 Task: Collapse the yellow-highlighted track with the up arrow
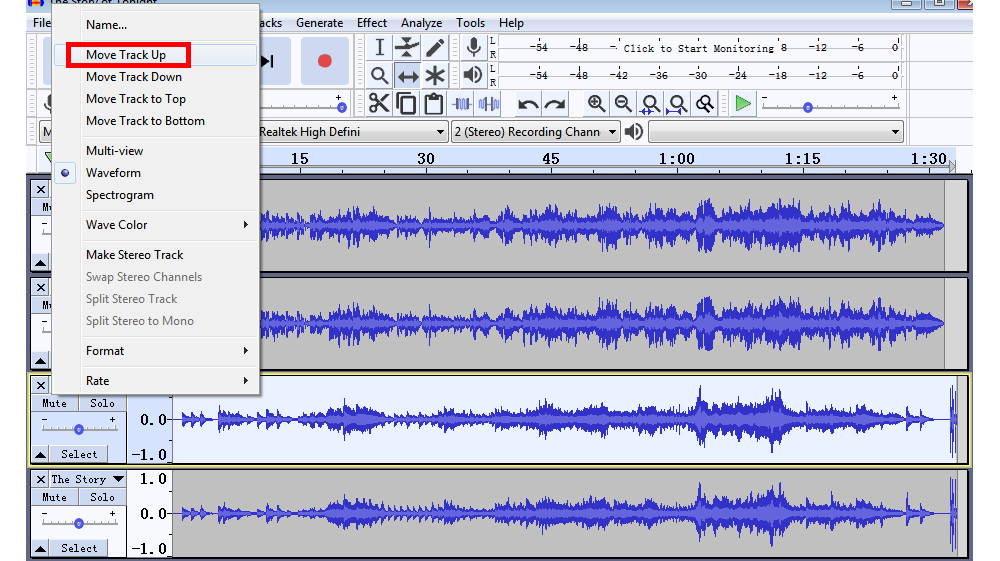41,455
